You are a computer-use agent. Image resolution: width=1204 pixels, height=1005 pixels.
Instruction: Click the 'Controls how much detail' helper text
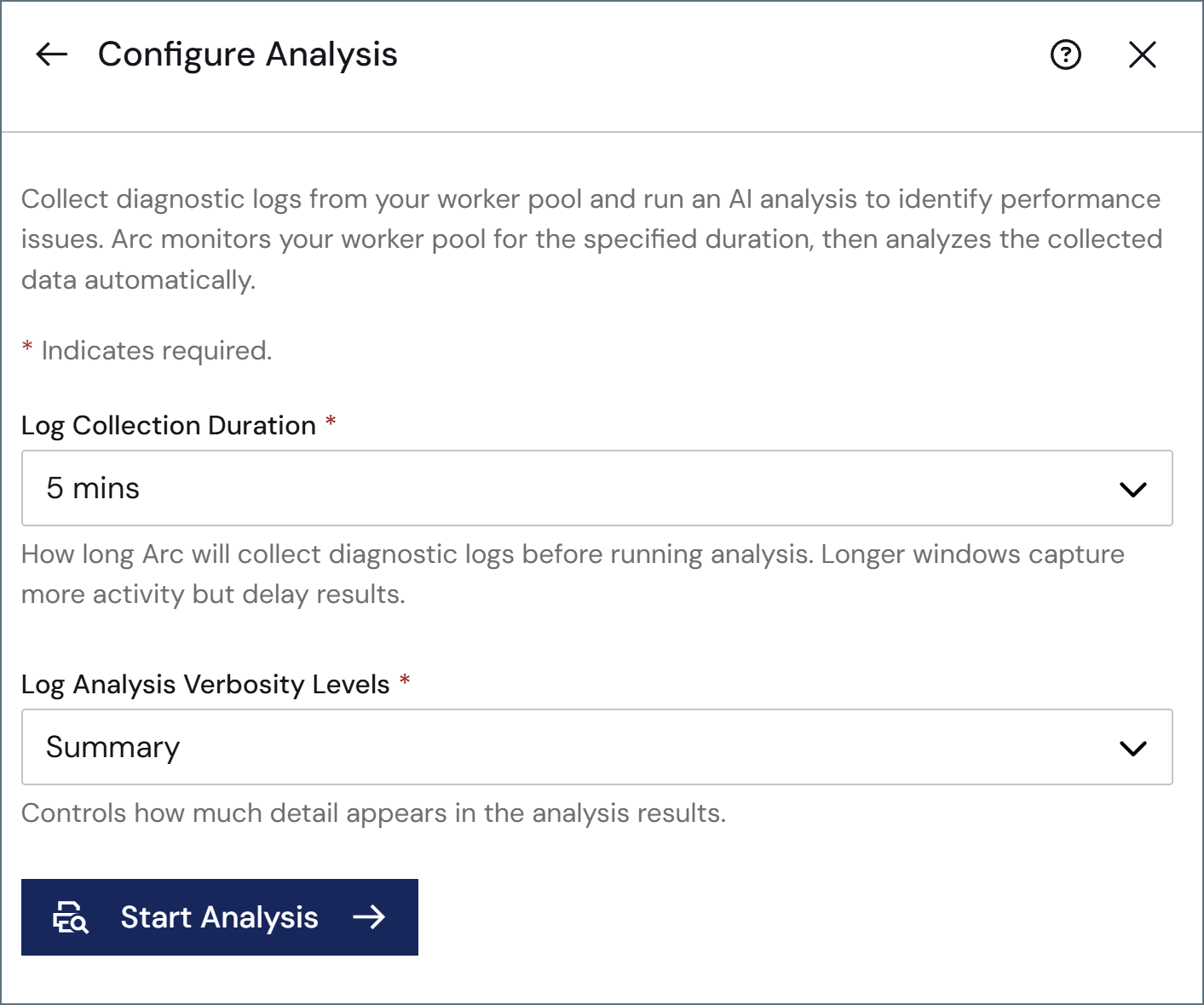(373, 813)
